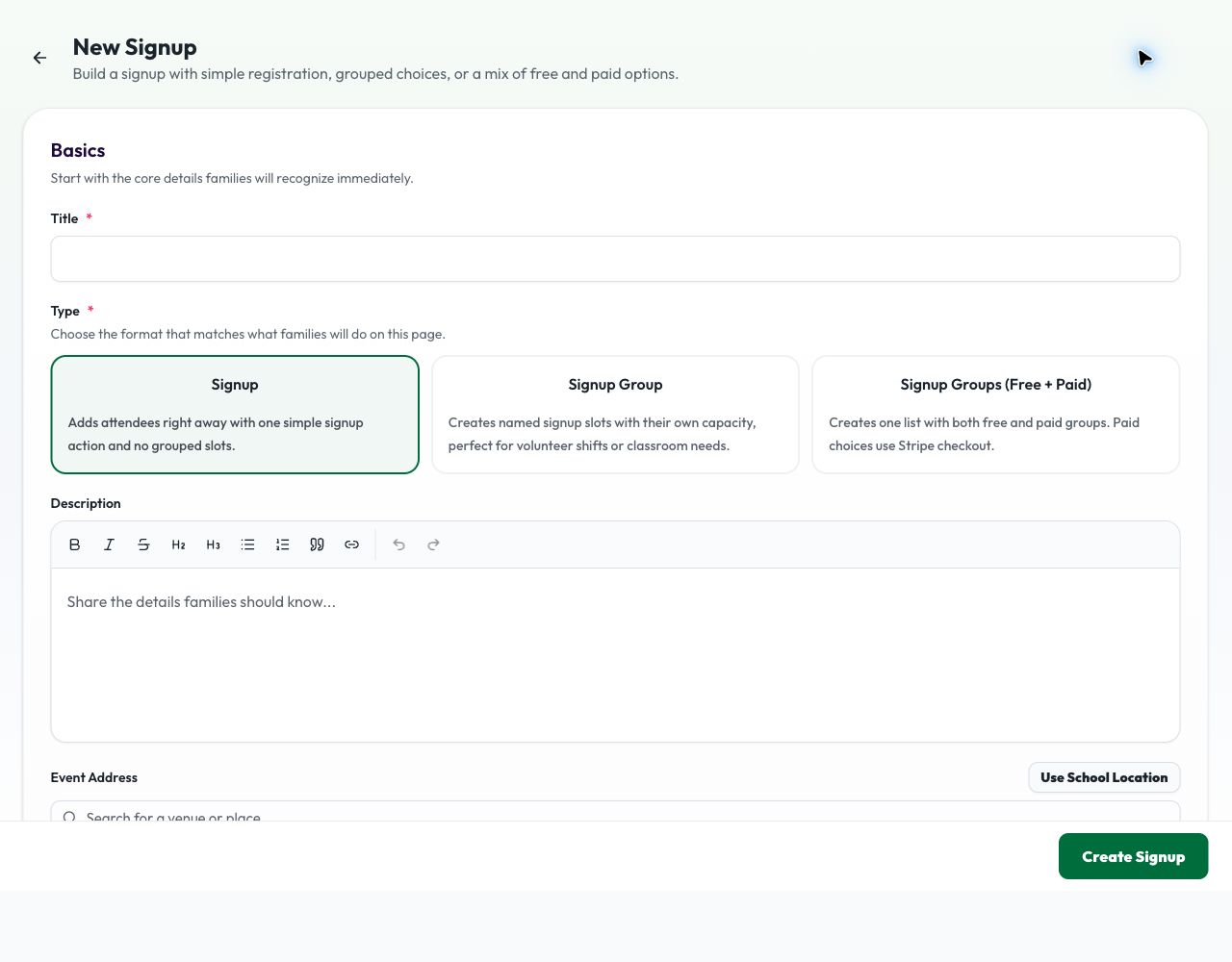Insert a bulleted list
The width and height of the screenshot is (1232, 962).
tap(247, 544)
